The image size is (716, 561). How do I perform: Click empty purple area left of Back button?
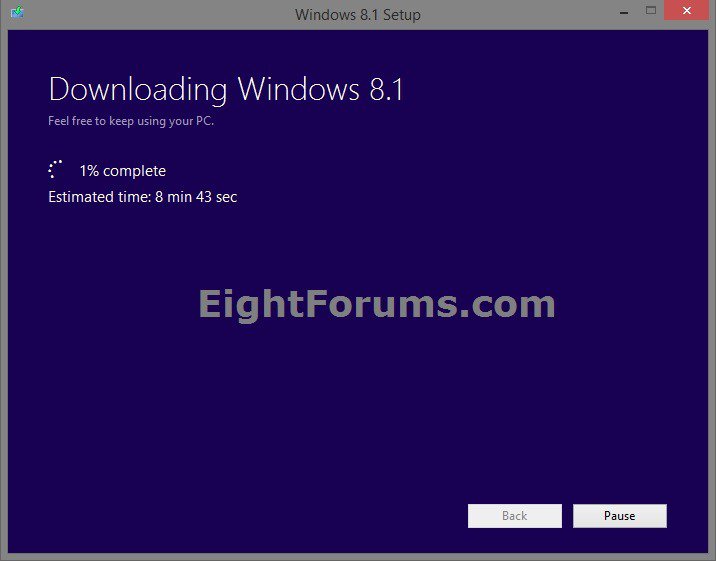coord(250,516)
